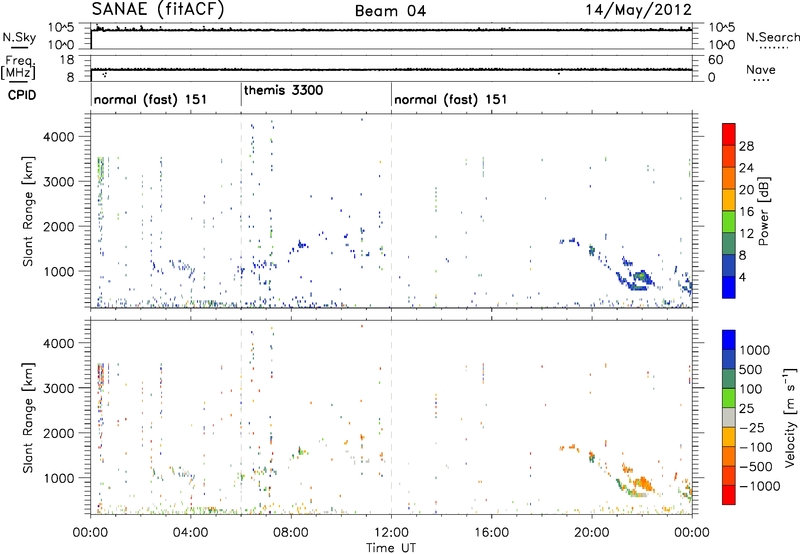Click the 20:00 time tick label
The height and width of the screenshot is (554, 800).
point(592,533)
